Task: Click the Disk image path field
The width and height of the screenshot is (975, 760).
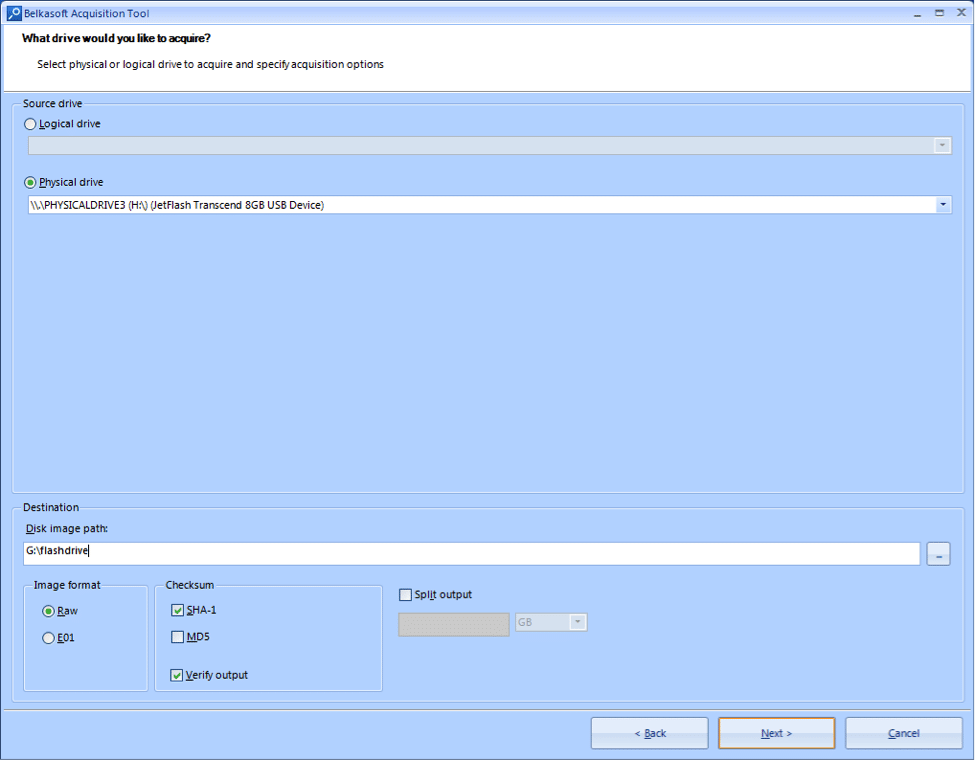Action: coord(471,554)
